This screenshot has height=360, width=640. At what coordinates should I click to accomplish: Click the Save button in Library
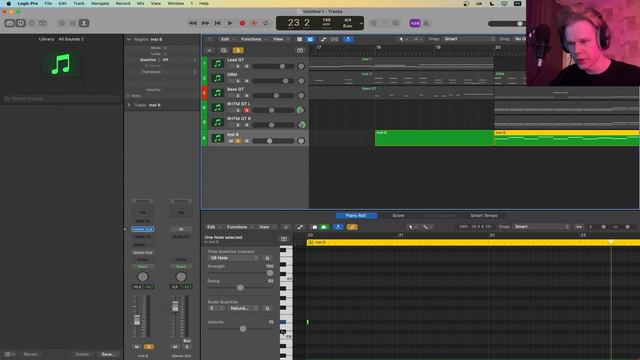pyautogui.click(x=108, y=354)
